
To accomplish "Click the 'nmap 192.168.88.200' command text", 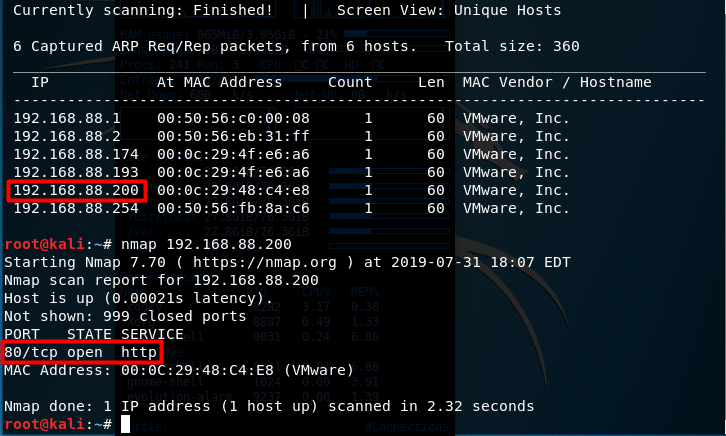I will coord(207,244).
